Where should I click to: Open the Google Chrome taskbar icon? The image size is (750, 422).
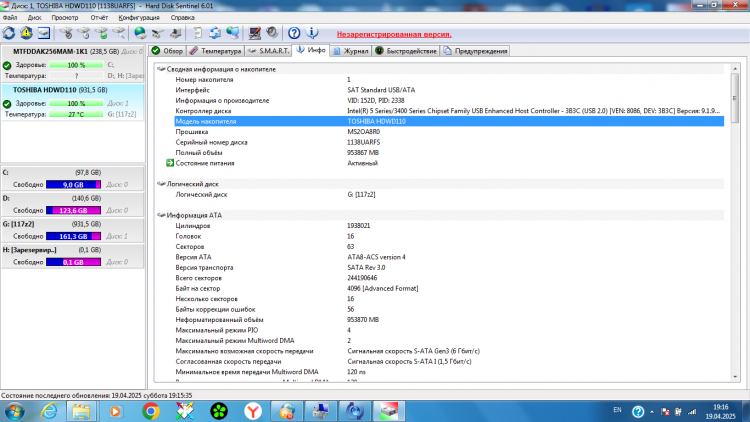[151, 411]
